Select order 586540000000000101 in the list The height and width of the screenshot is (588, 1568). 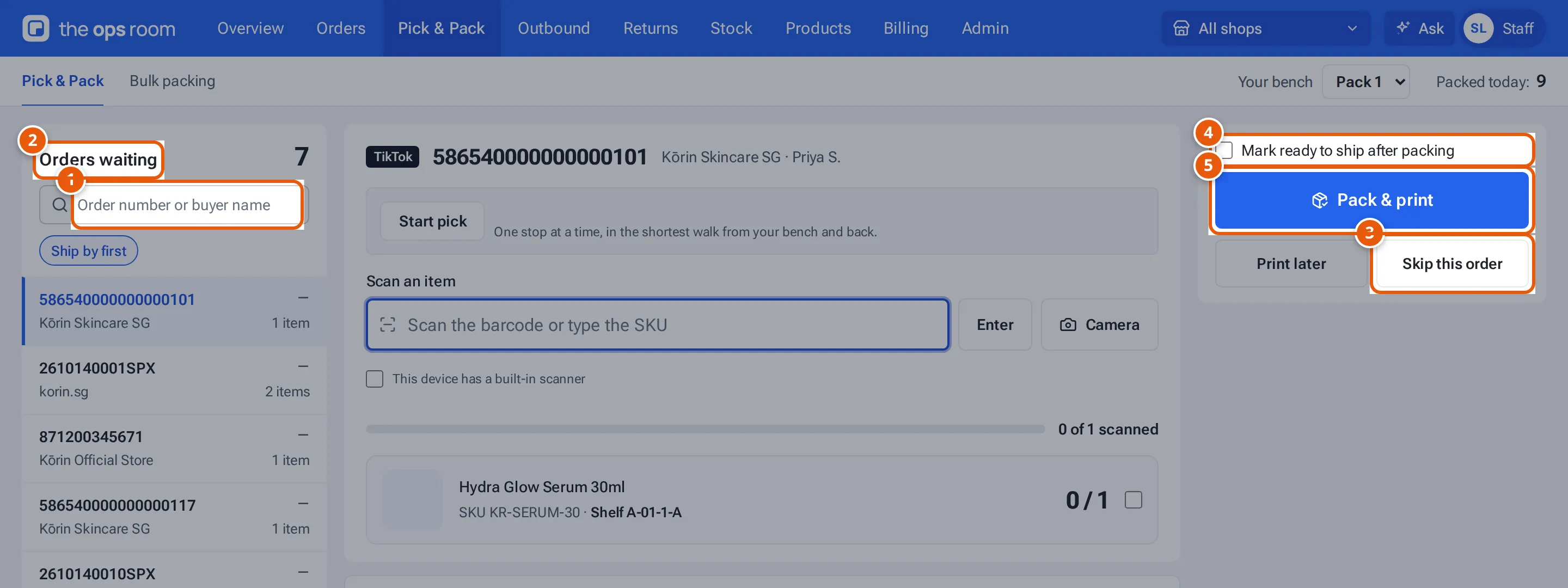(174, 311)
